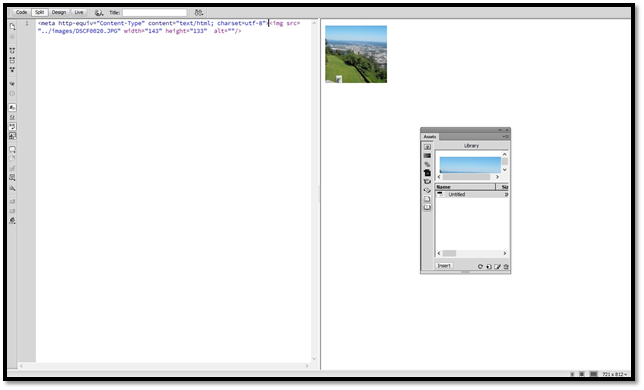644x390 pixels.
Task: Click code pane horizontal scroll left arrow
Action: click(x=21, y=366)
